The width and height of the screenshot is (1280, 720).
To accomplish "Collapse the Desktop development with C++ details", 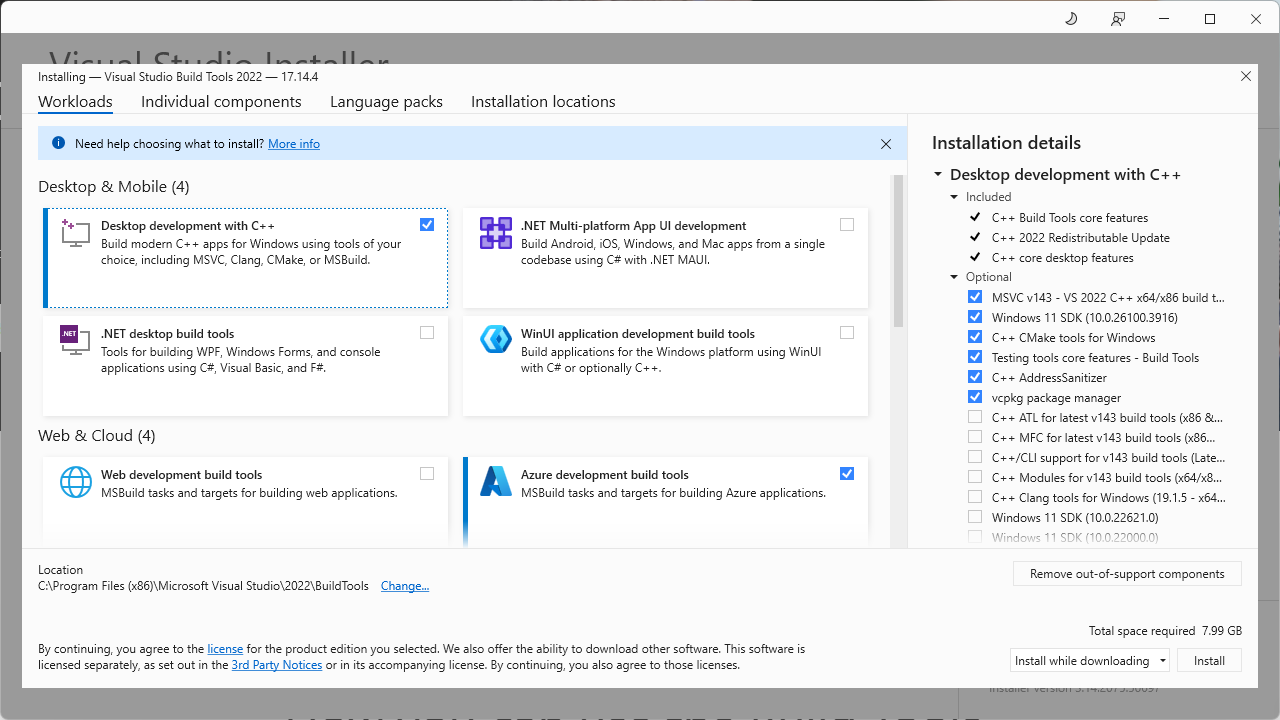I will tap(937, 174).
